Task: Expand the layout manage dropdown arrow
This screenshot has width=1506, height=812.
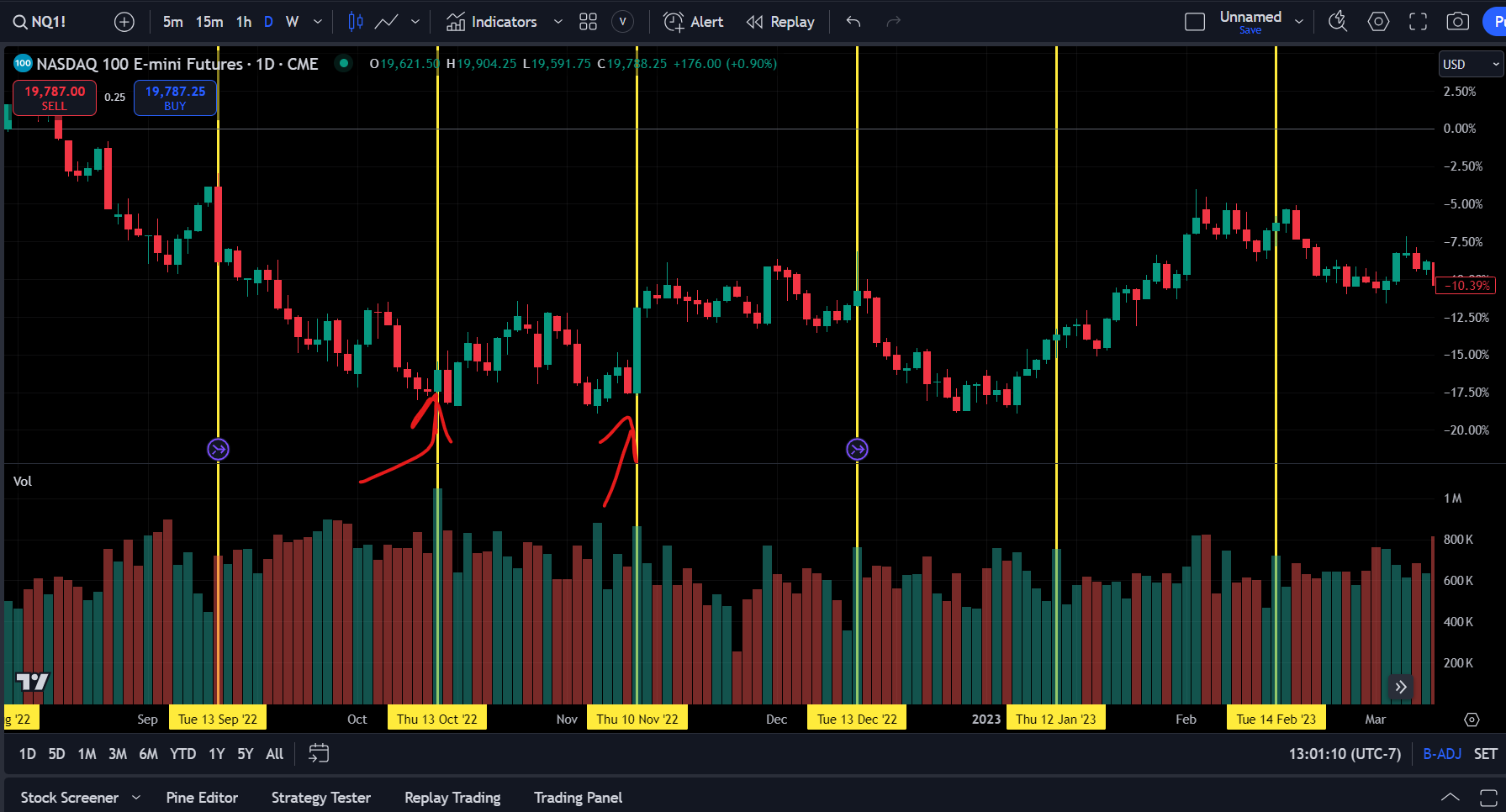Action: click(1299, 22)
